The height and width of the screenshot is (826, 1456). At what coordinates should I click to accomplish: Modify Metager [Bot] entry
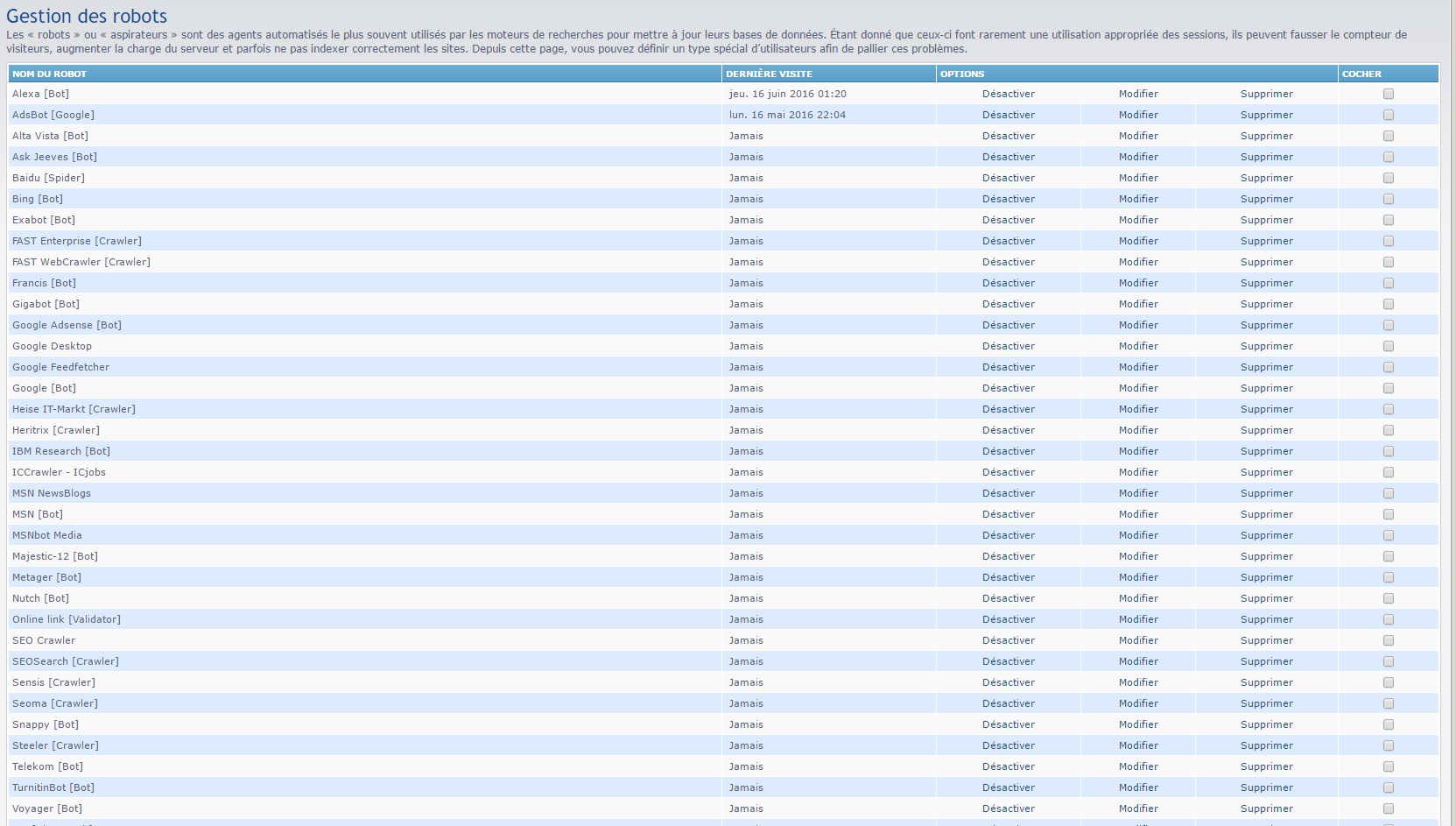point(1138,577)
